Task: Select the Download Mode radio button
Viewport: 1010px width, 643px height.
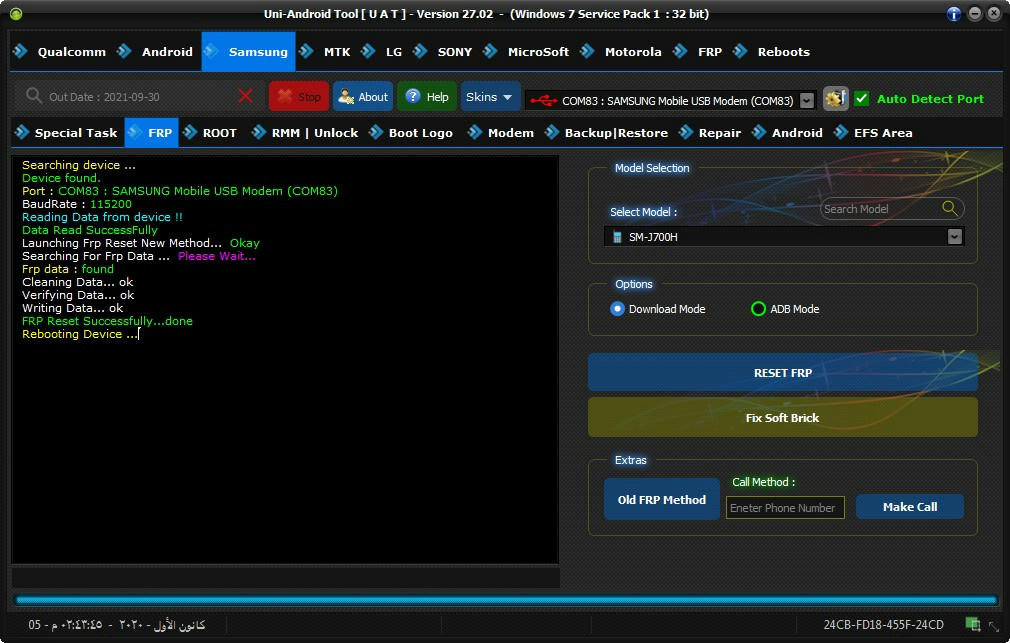Action: [618, 309]
